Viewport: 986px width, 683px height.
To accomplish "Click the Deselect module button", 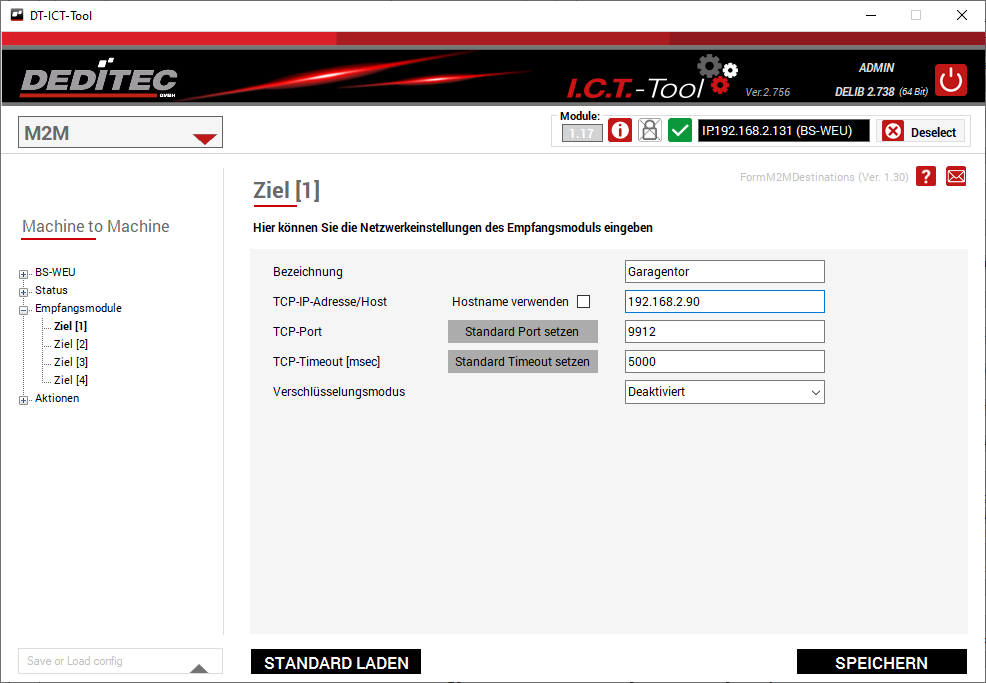I will [x=921, y=132].
